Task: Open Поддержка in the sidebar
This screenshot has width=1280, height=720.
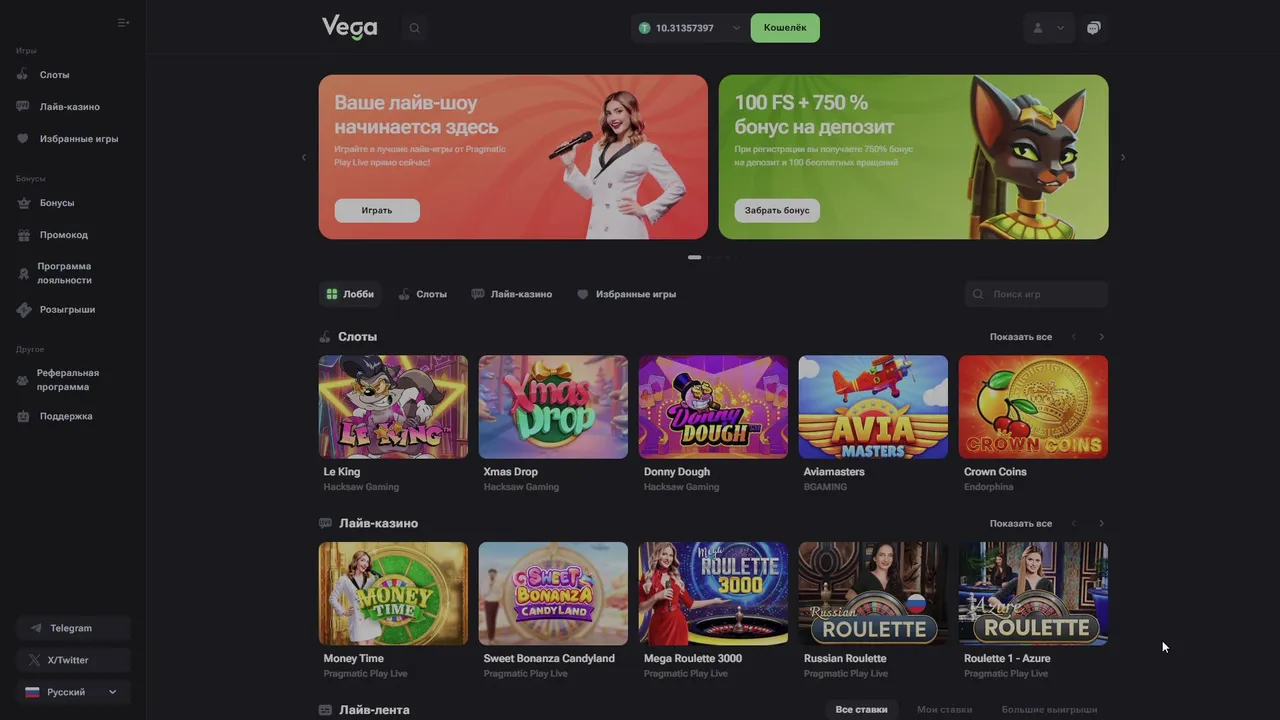Action: [65, 416]
